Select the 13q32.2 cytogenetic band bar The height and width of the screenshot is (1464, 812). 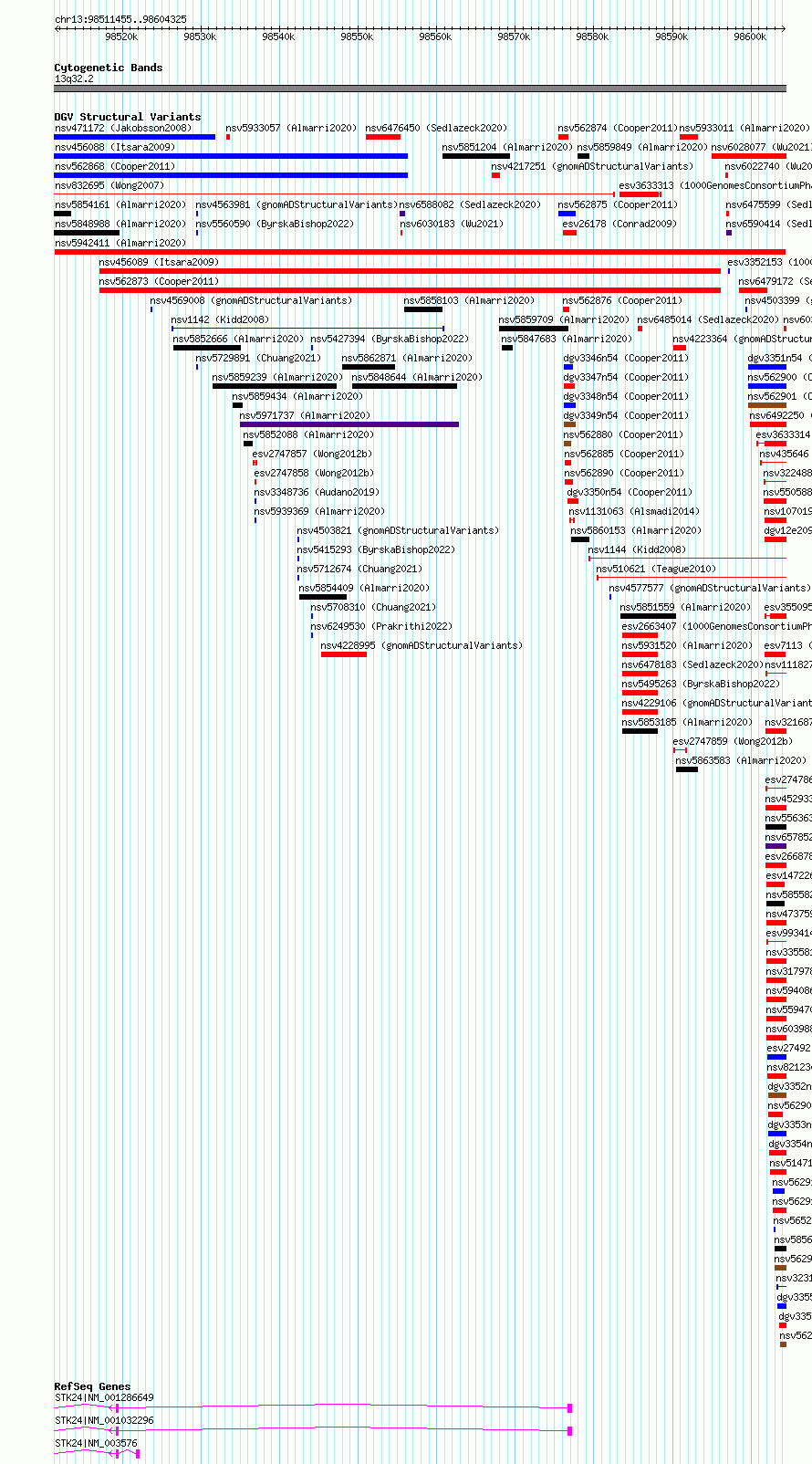coord(420,89)
